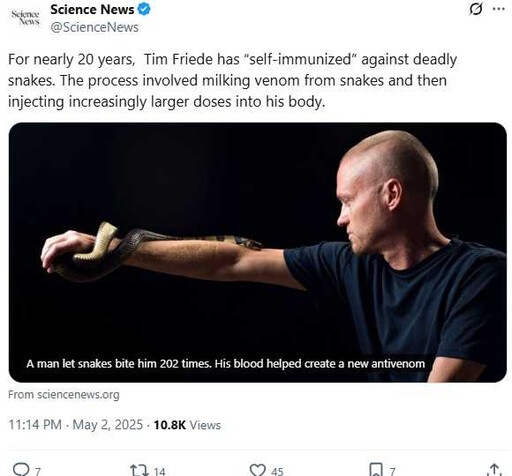The height and width of the screenshot is (476, 512).
Task: Click the share upload icon
Action: 495,470
